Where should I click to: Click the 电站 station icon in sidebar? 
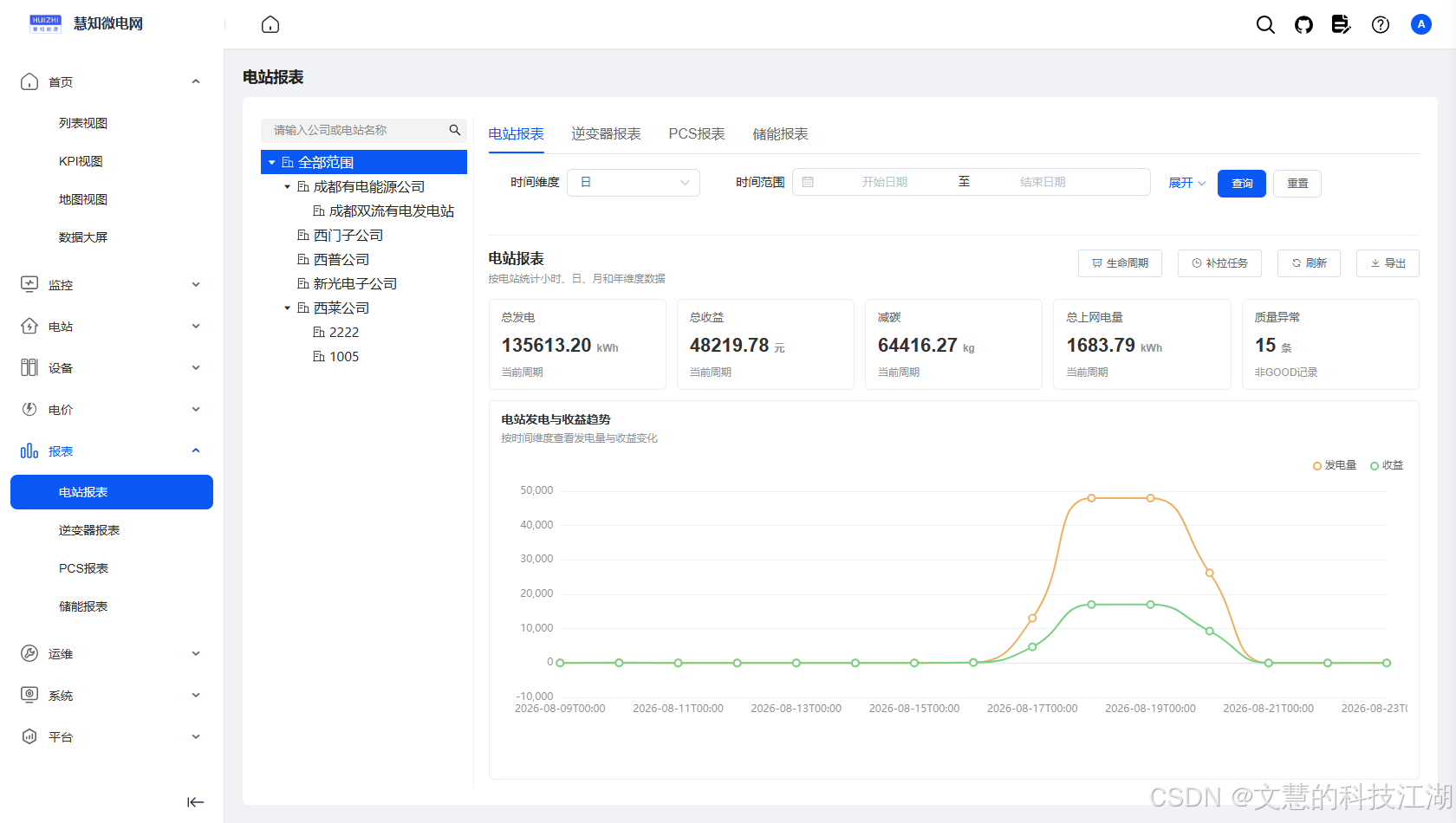(29, 326)
